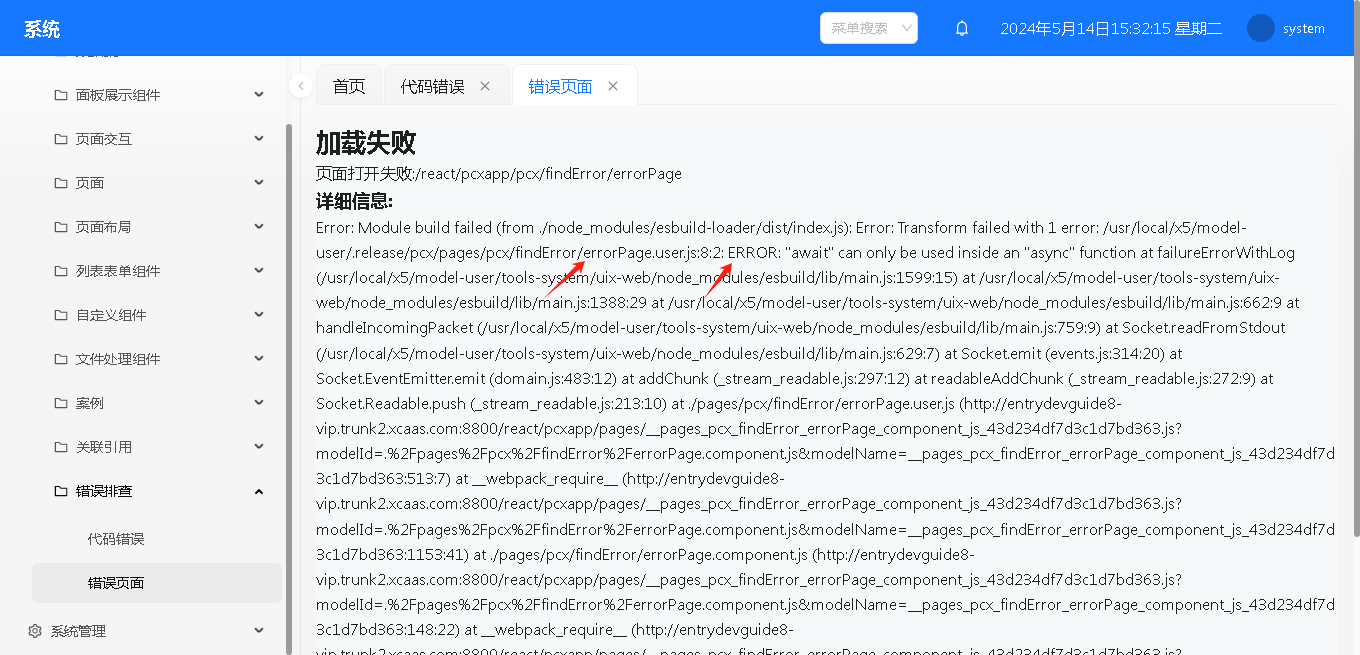Click the notification bell icon

(962, 29)
